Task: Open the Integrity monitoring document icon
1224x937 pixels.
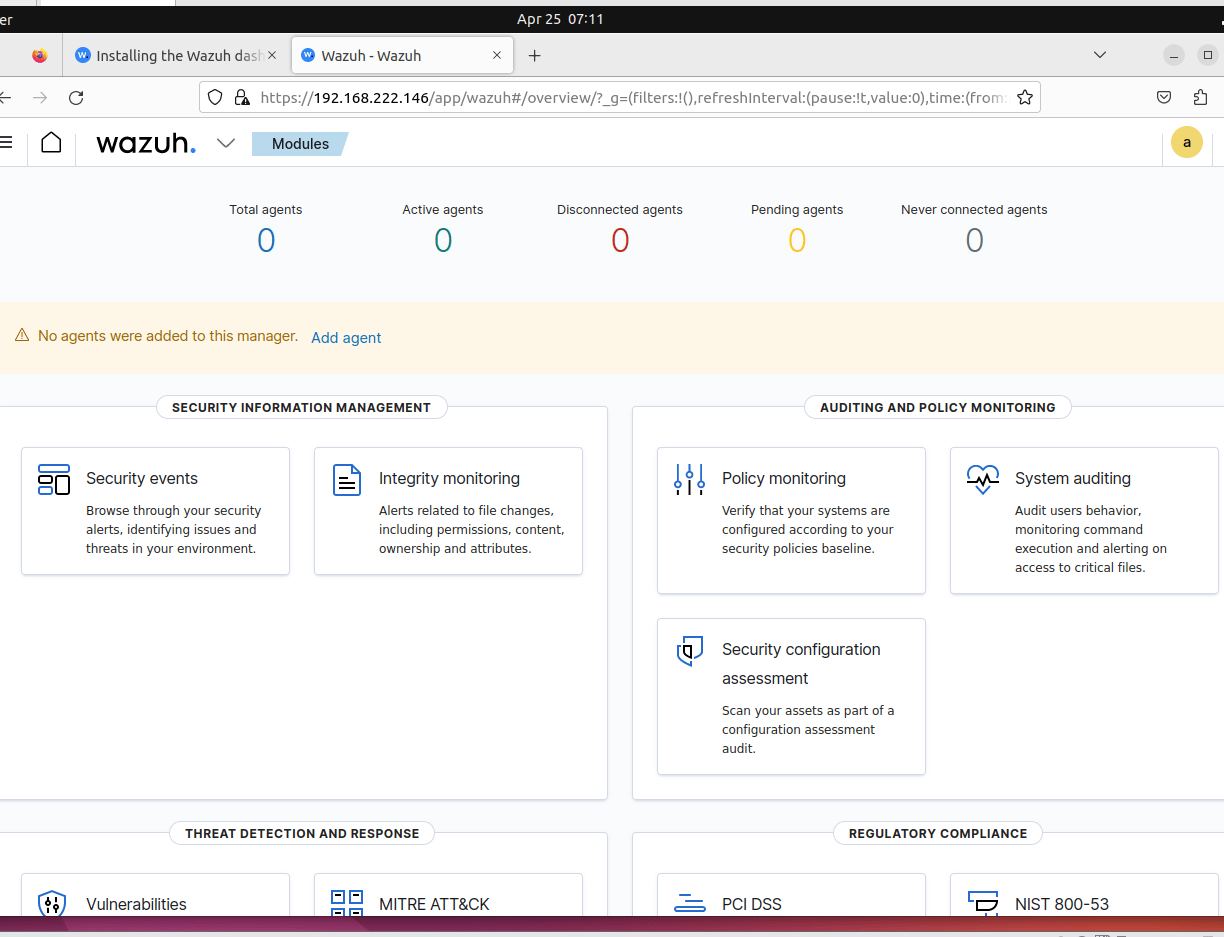Action: pos(347,480)
